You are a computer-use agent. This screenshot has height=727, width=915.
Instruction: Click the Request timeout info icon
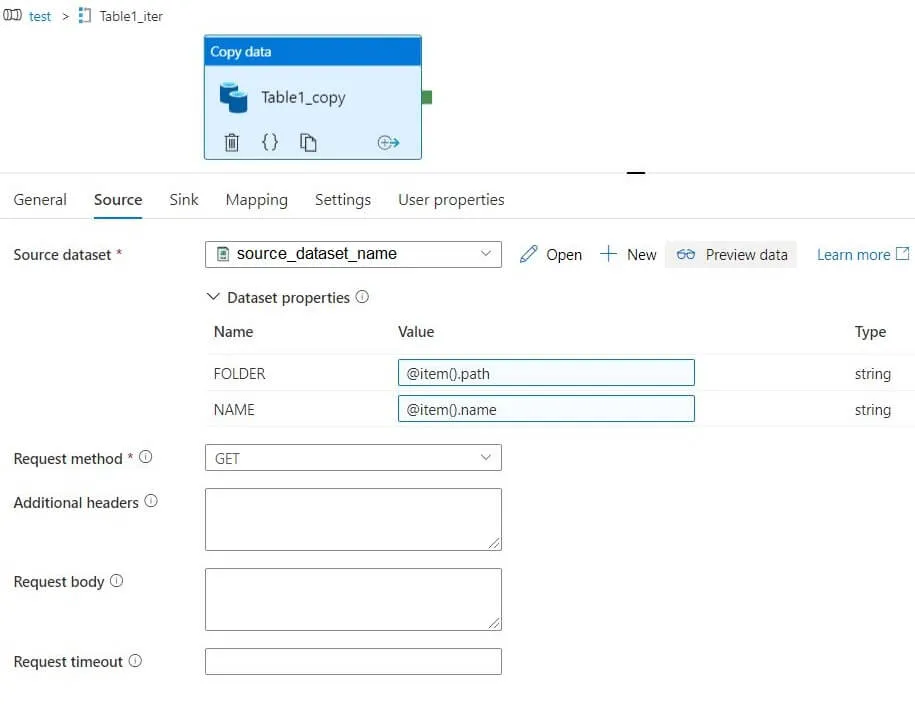[135, 661]
